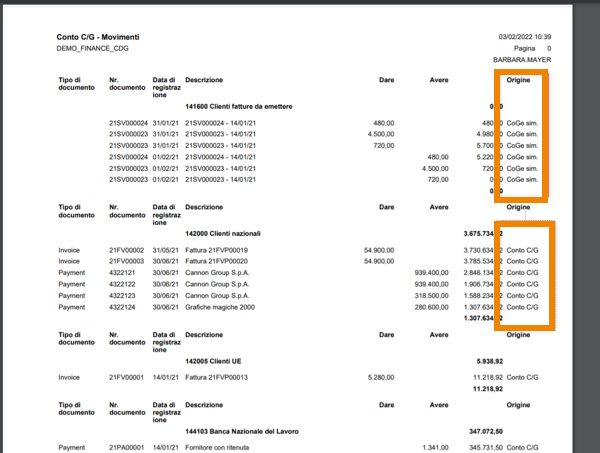Click the report title 'Conto C/G - Movimenti'

pos(98,37)
